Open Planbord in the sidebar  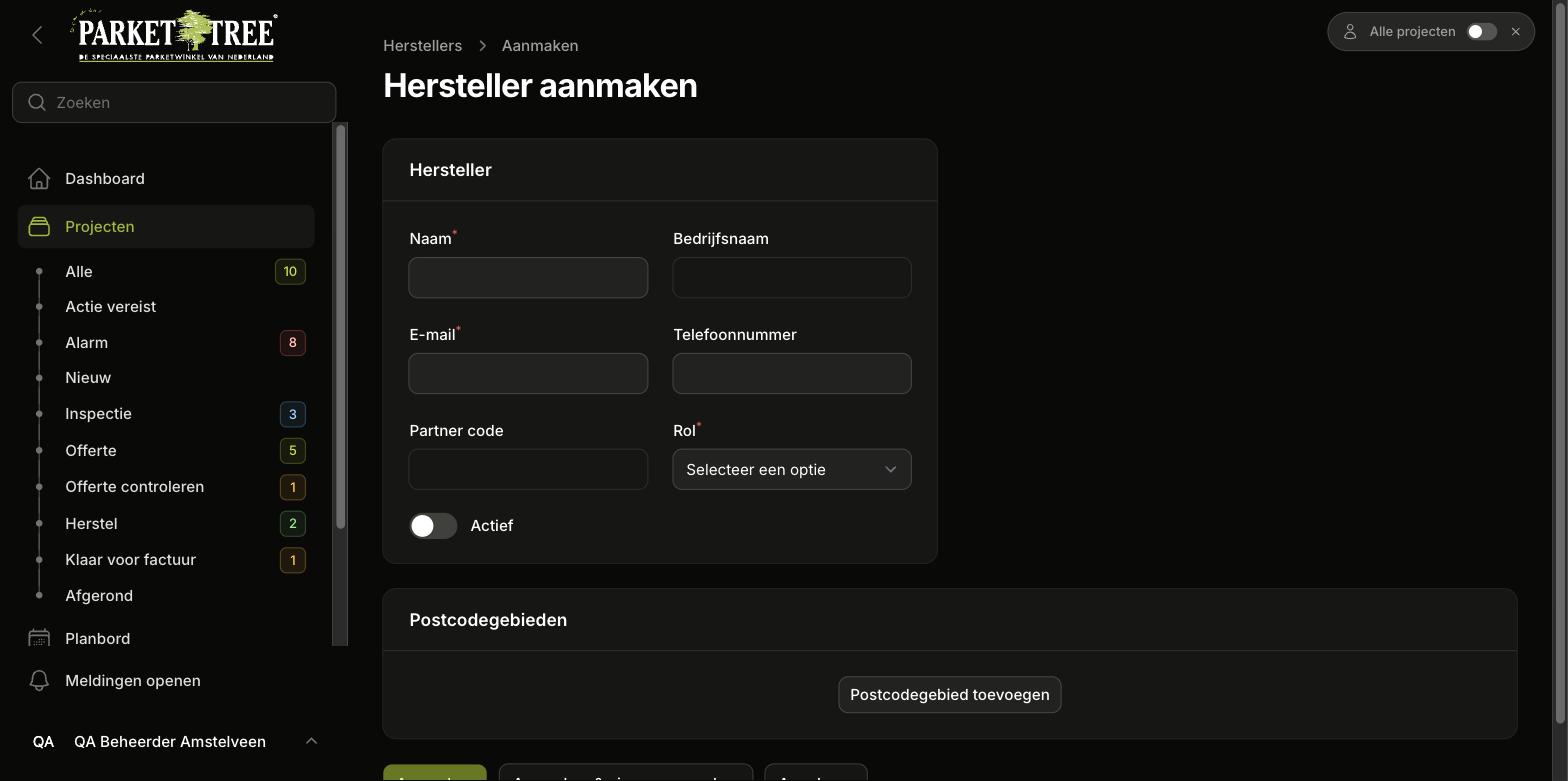click(166, 638)
